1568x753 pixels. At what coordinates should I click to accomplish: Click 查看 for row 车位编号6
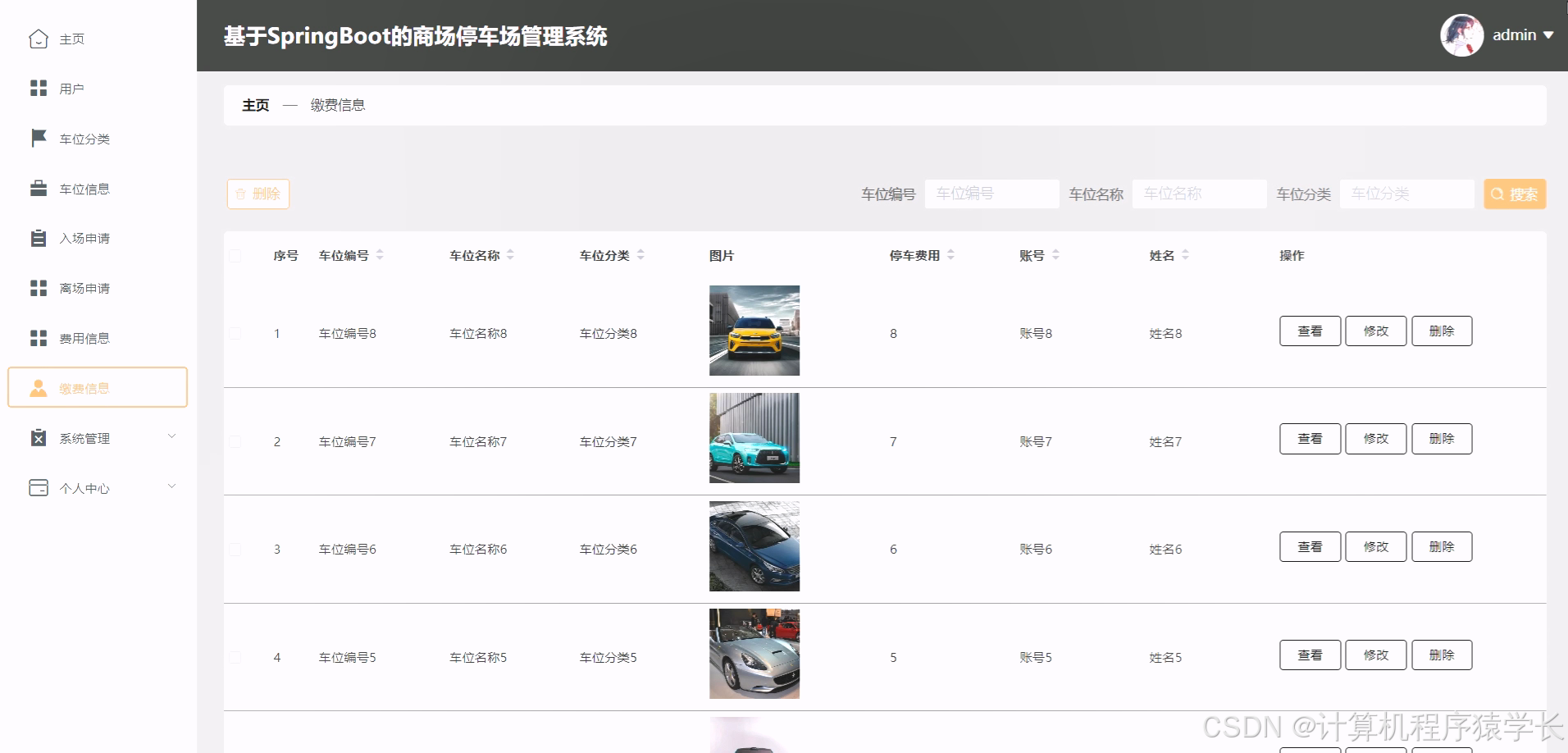1310,546
